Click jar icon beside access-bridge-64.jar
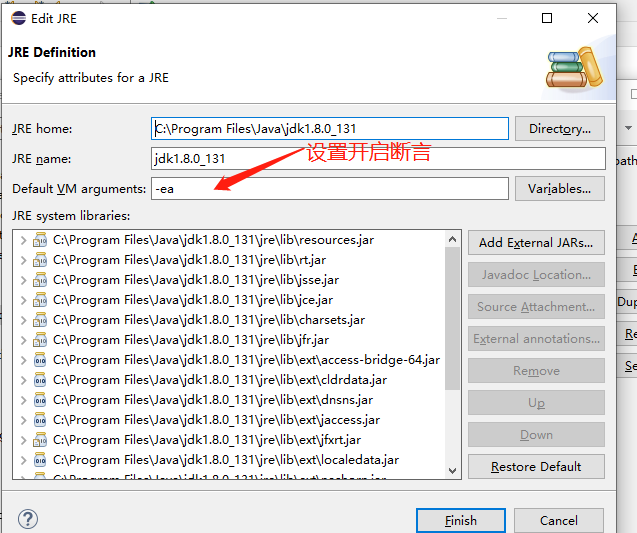Viewport: 637px width, 533px height. tap(40, 360)
